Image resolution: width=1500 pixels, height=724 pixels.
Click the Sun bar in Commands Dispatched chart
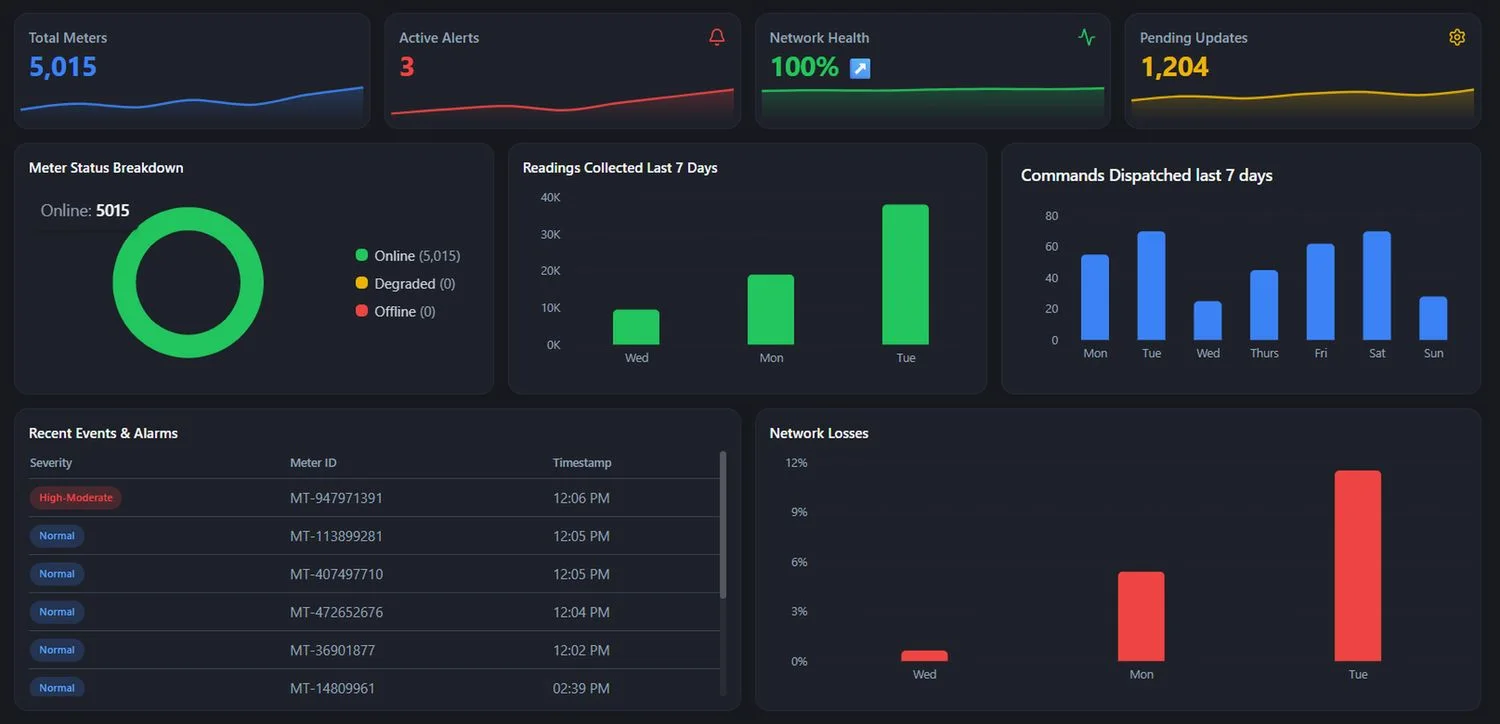1433,318
